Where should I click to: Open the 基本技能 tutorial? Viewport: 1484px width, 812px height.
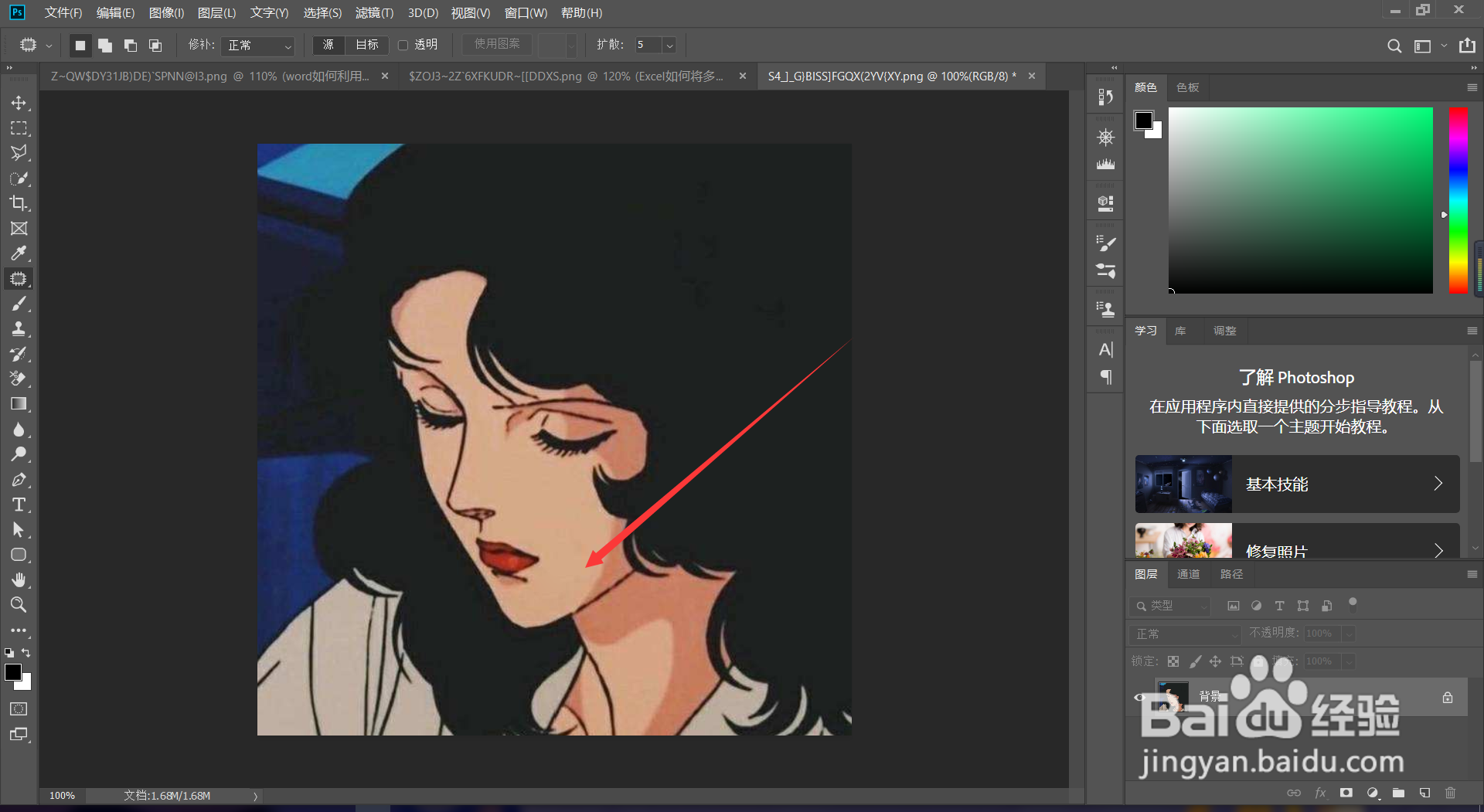click(1297, 484)
